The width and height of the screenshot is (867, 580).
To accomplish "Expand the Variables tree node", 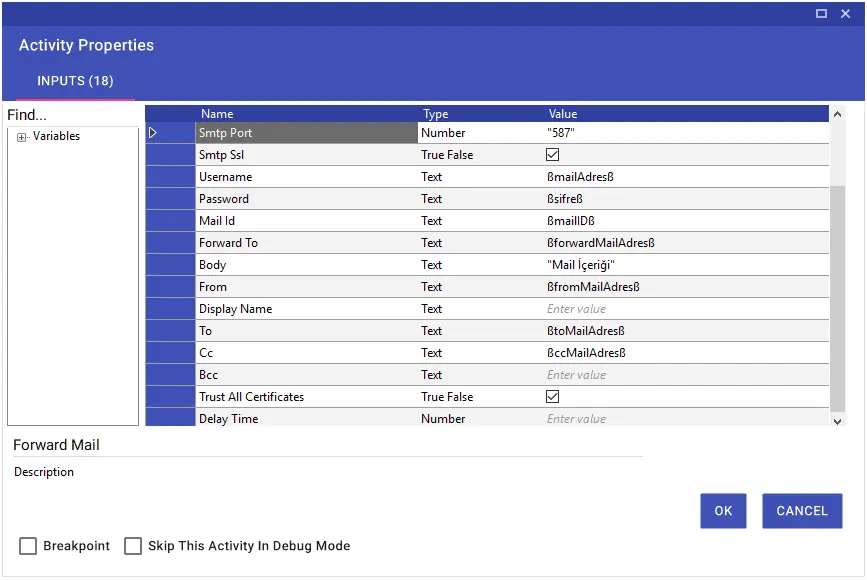I will [21, 137].
